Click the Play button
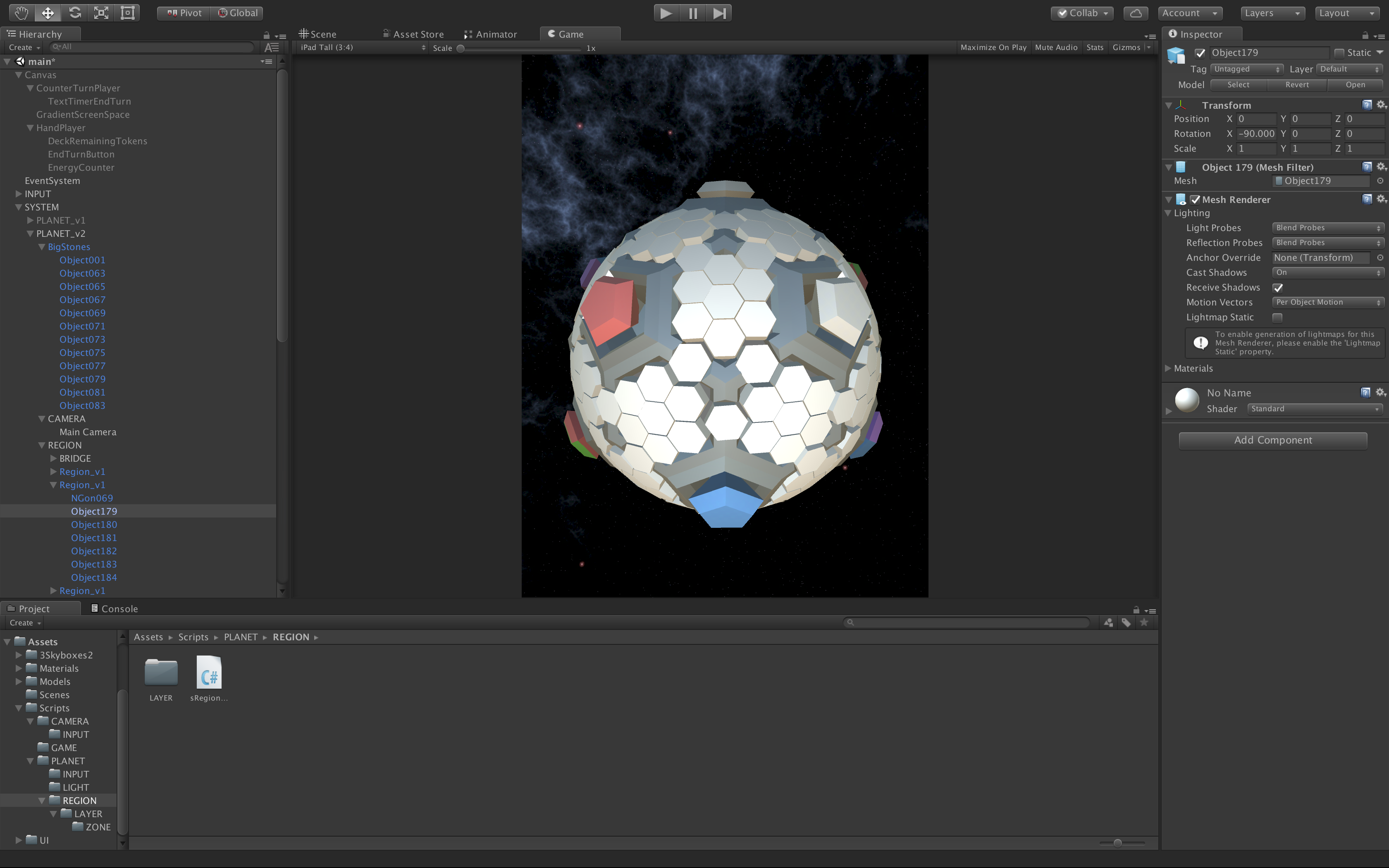The width and height of the screenshot is (1389, 868). tap(666, 13)
